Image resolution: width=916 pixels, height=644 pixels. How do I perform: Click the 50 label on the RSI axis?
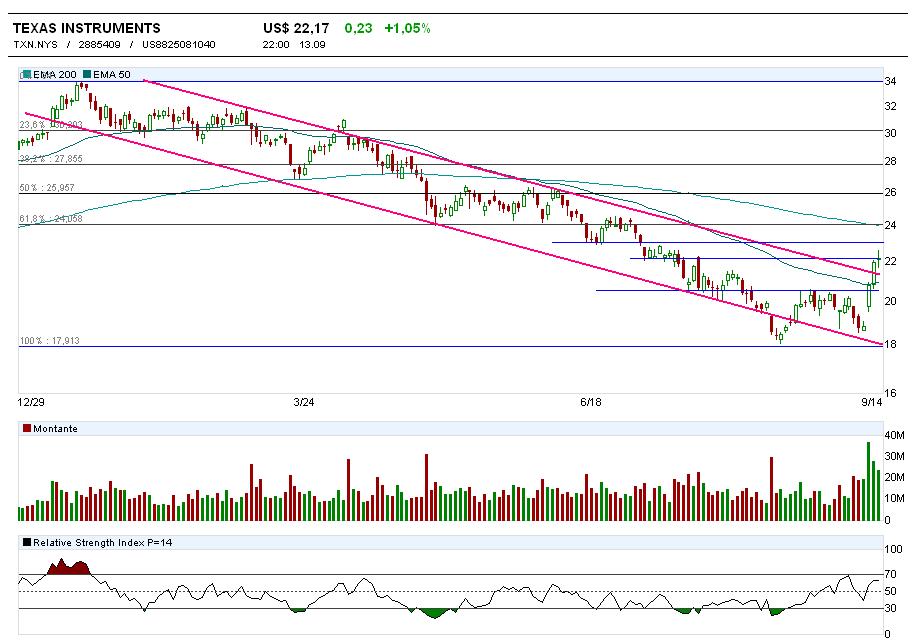click(890, 591)
